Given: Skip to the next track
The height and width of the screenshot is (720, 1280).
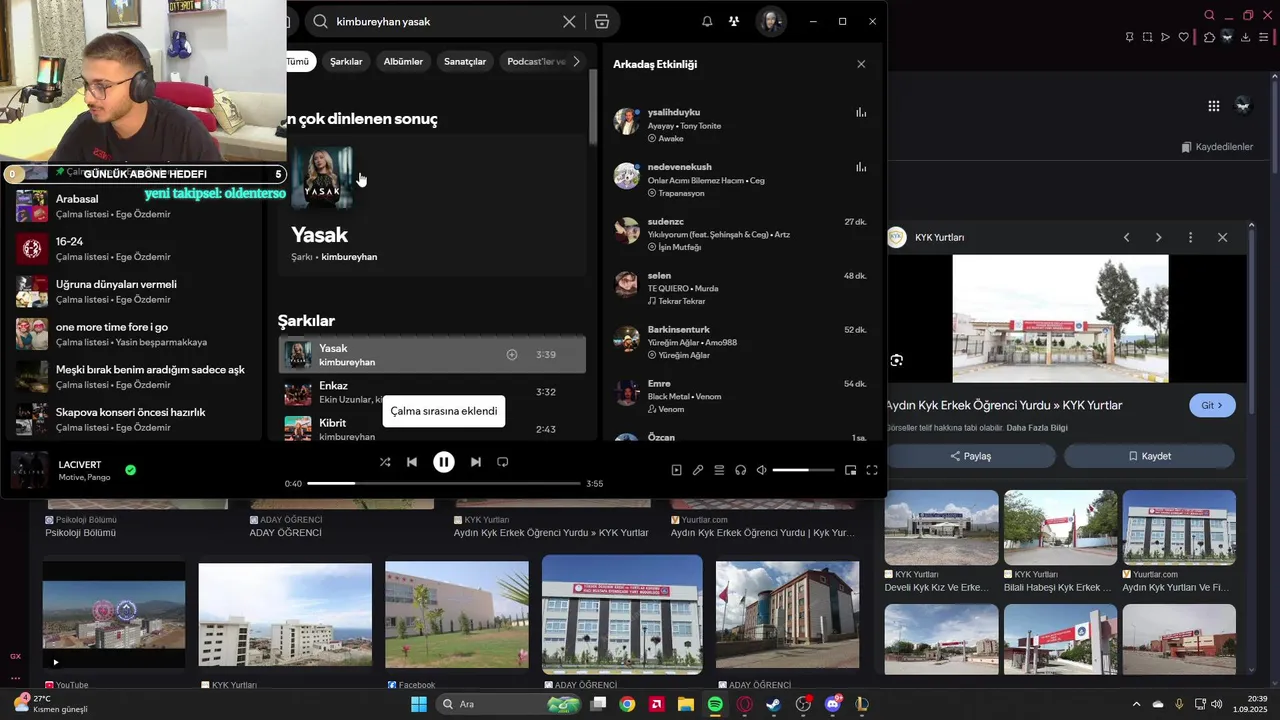Looking at the screenshot, I should 476,462.
